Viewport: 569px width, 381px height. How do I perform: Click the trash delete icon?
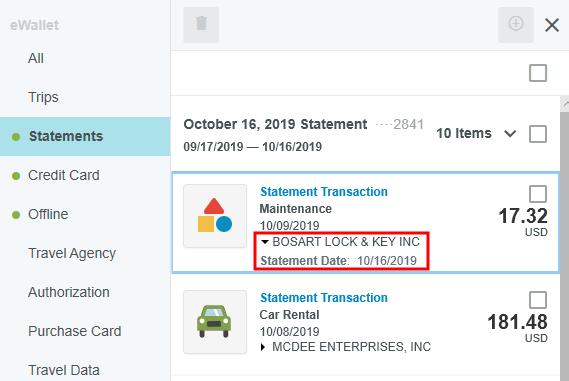point(201,25)
